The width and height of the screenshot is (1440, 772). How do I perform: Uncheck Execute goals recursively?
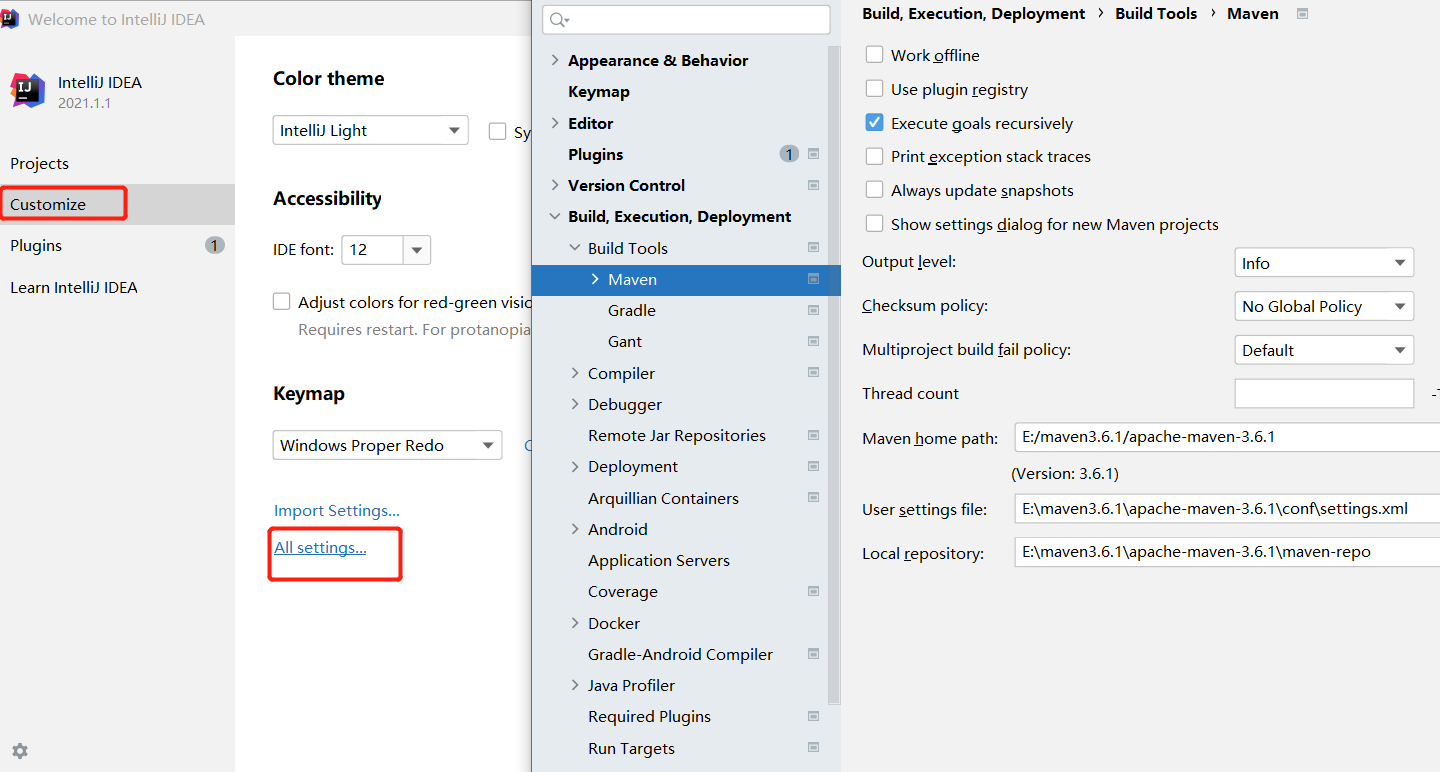tap(875, 123)
